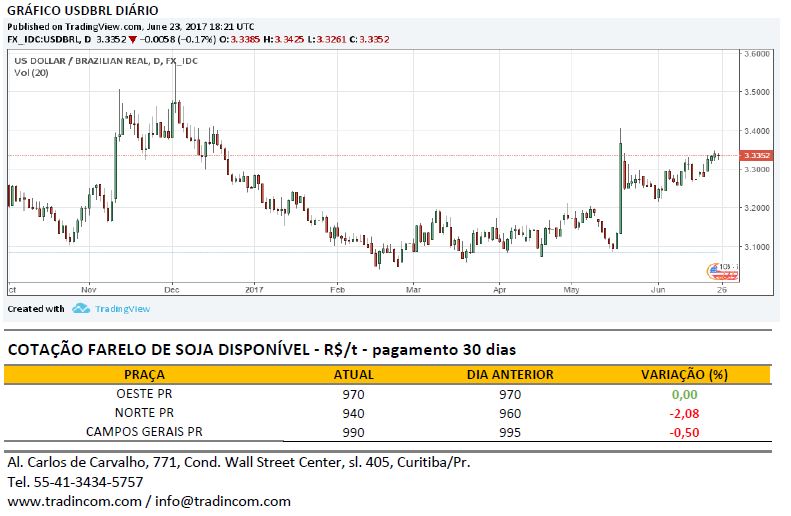Open the TradingView link text

click(123, 309)
